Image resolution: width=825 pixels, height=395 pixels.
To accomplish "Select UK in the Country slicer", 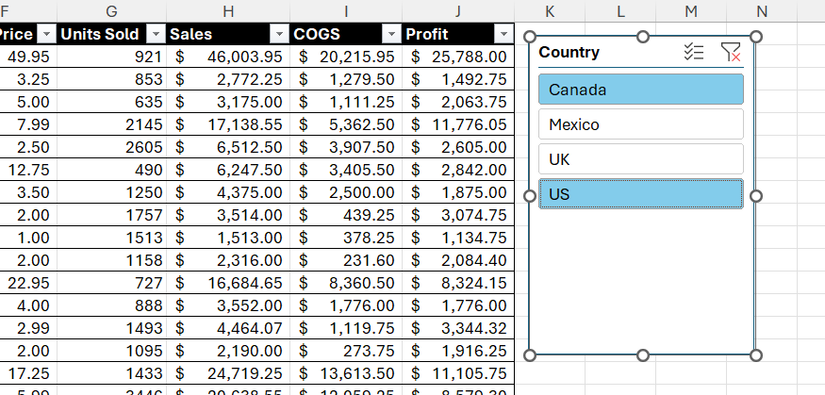I will pos(641,159).
